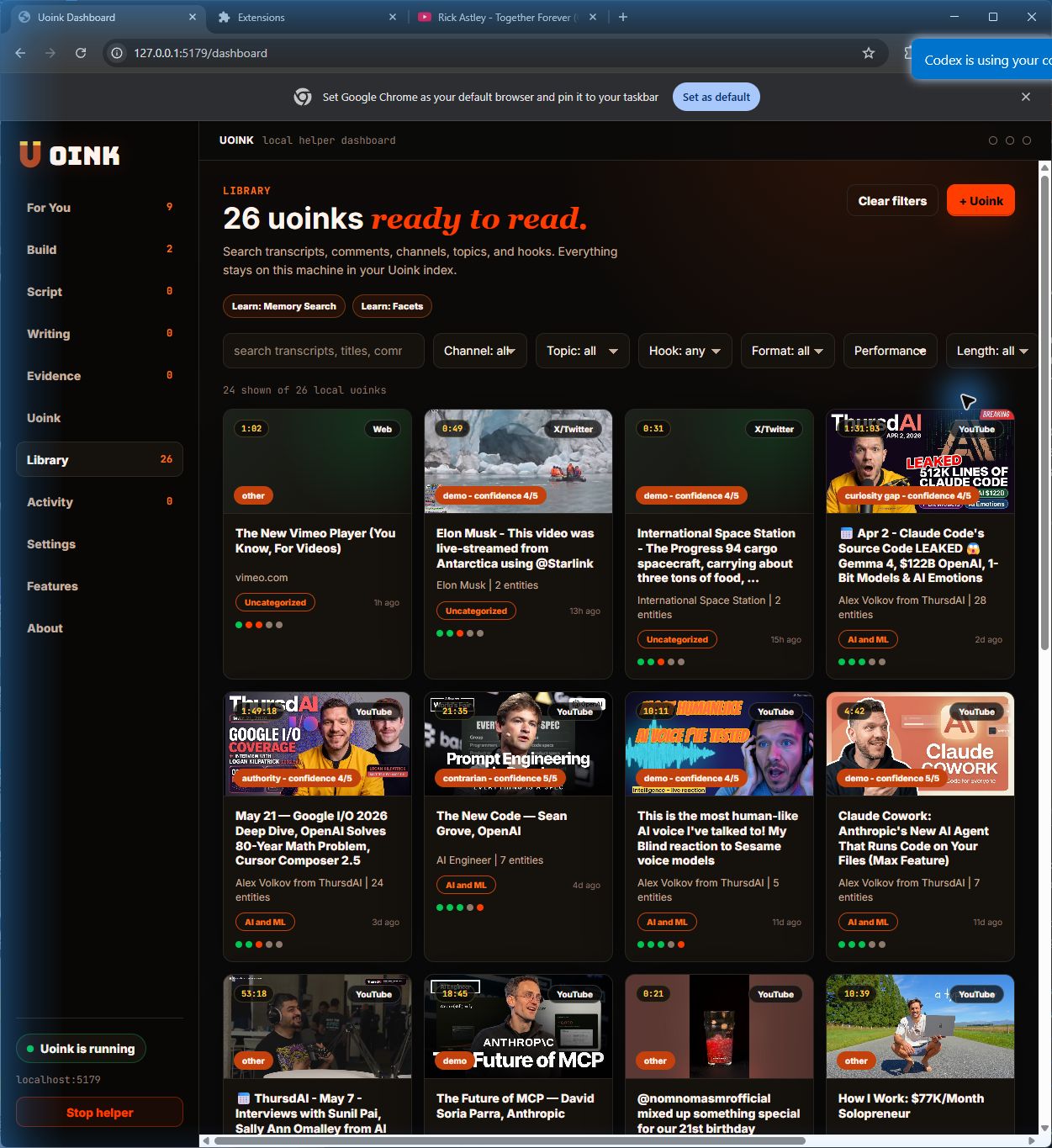Screen dimensions: 1052x1148
Task: Expand the Length filter dropdown
Action: [x=992, y=351]
